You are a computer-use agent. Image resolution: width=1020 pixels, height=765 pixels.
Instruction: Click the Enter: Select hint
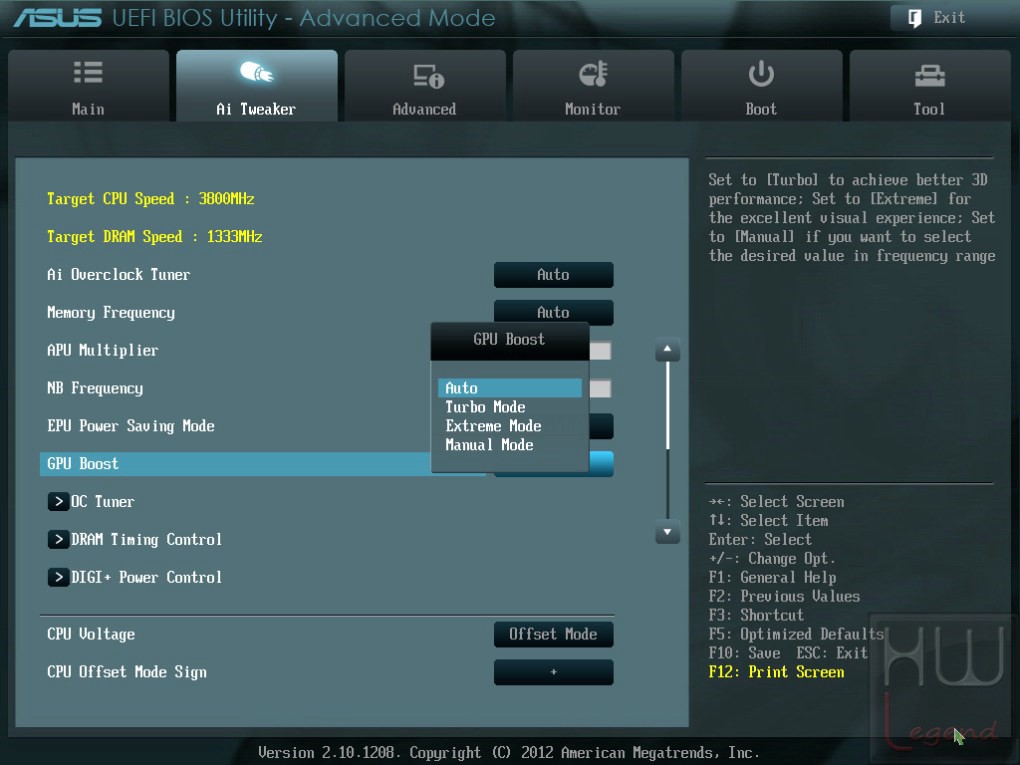(x=760, y=540)
